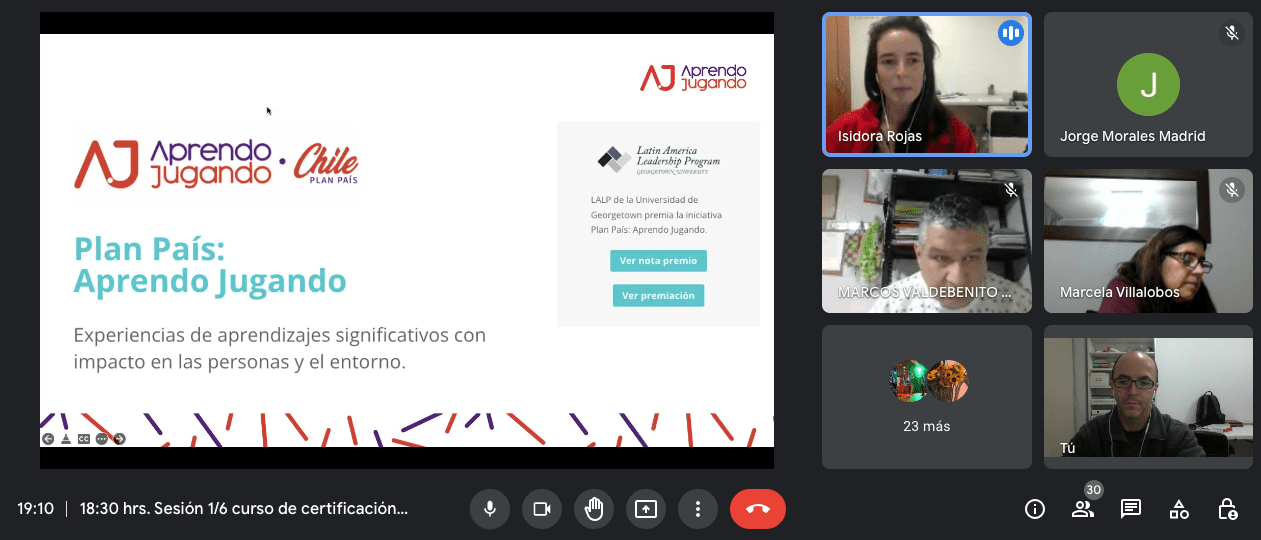Go to previous slide in presentation
The image size is (1261, 540).
coord(47,438)
